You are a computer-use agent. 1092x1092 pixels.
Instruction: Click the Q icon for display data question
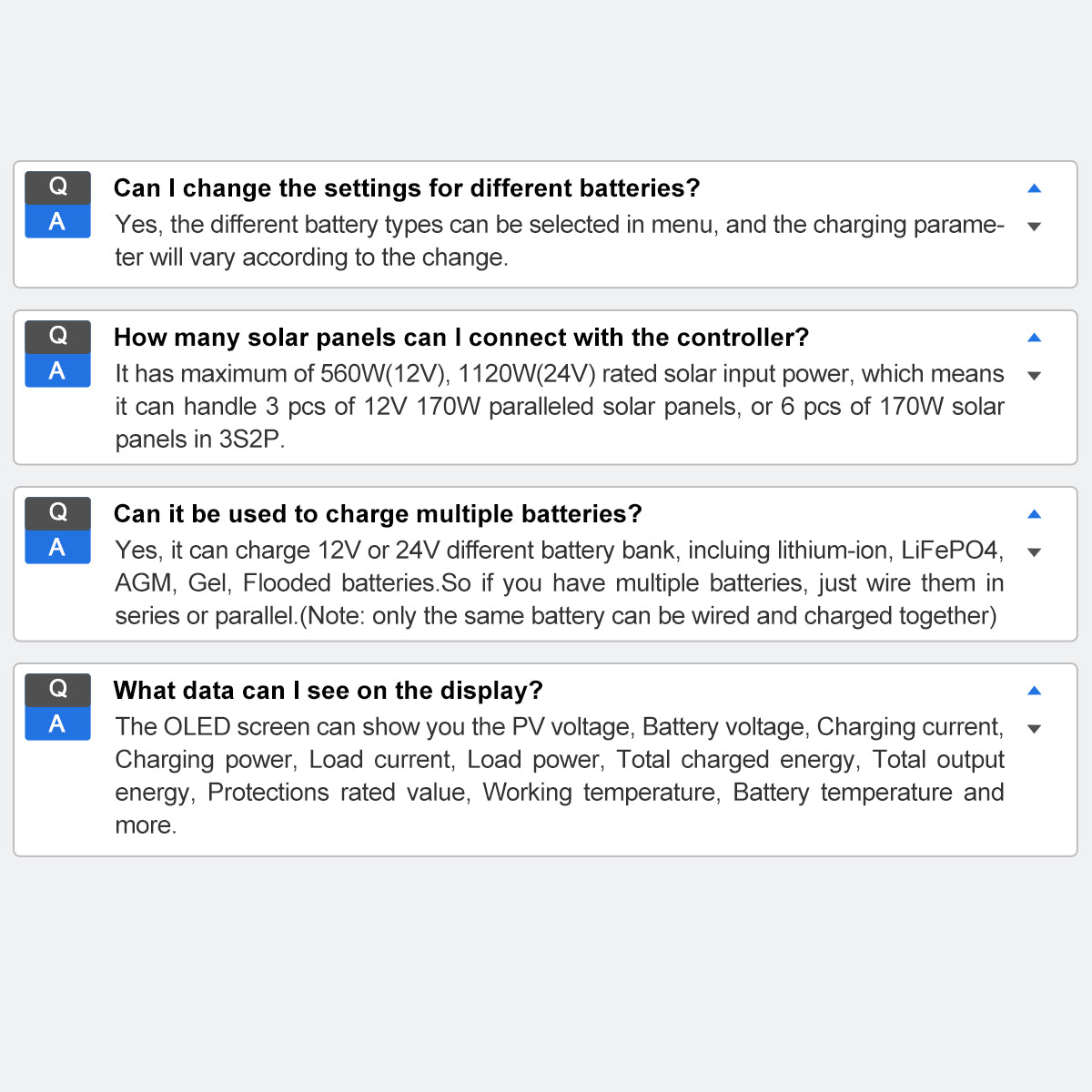(x=57, y=690)
